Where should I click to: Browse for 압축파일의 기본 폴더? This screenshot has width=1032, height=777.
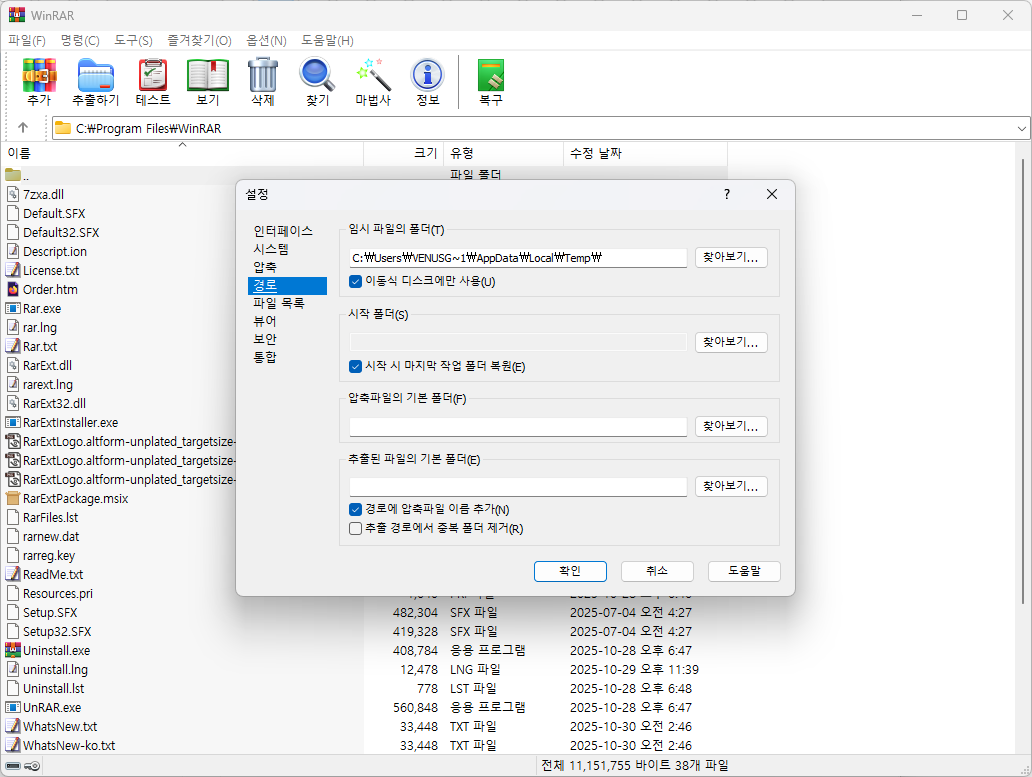click(x=731, y=426)
